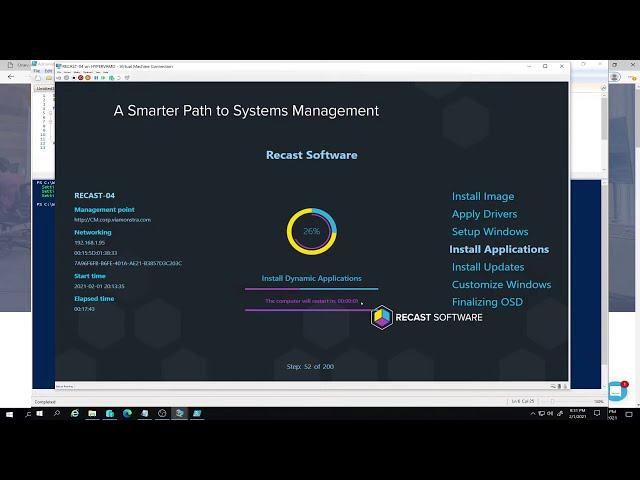This screenshot has height=480, width=640.
Task: Select the Untitled script tab in ISE
Action: point(45,88)
